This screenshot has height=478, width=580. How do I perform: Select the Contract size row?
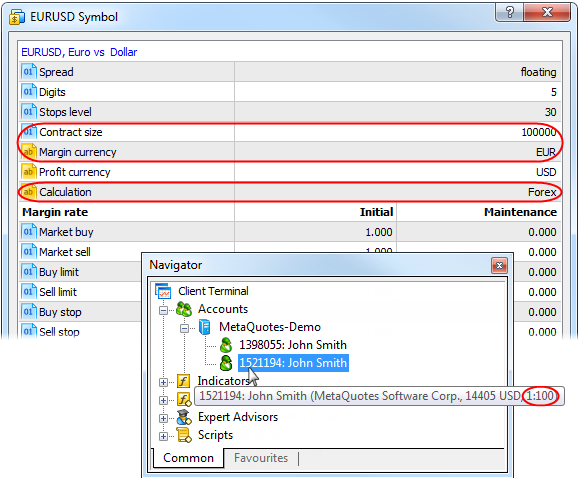pos(290,132)
